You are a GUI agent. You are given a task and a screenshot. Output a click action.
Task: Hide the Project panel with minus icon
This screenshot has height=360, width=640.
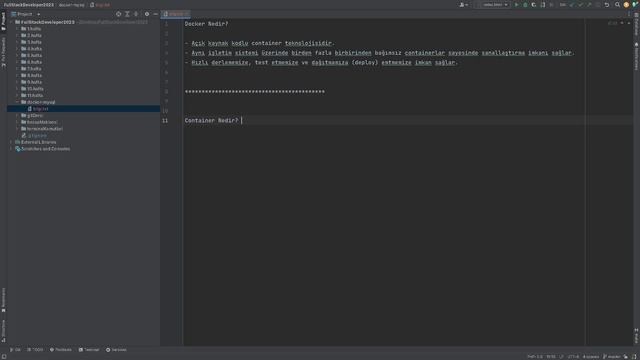pyautogui.click(x=156, y=14)
